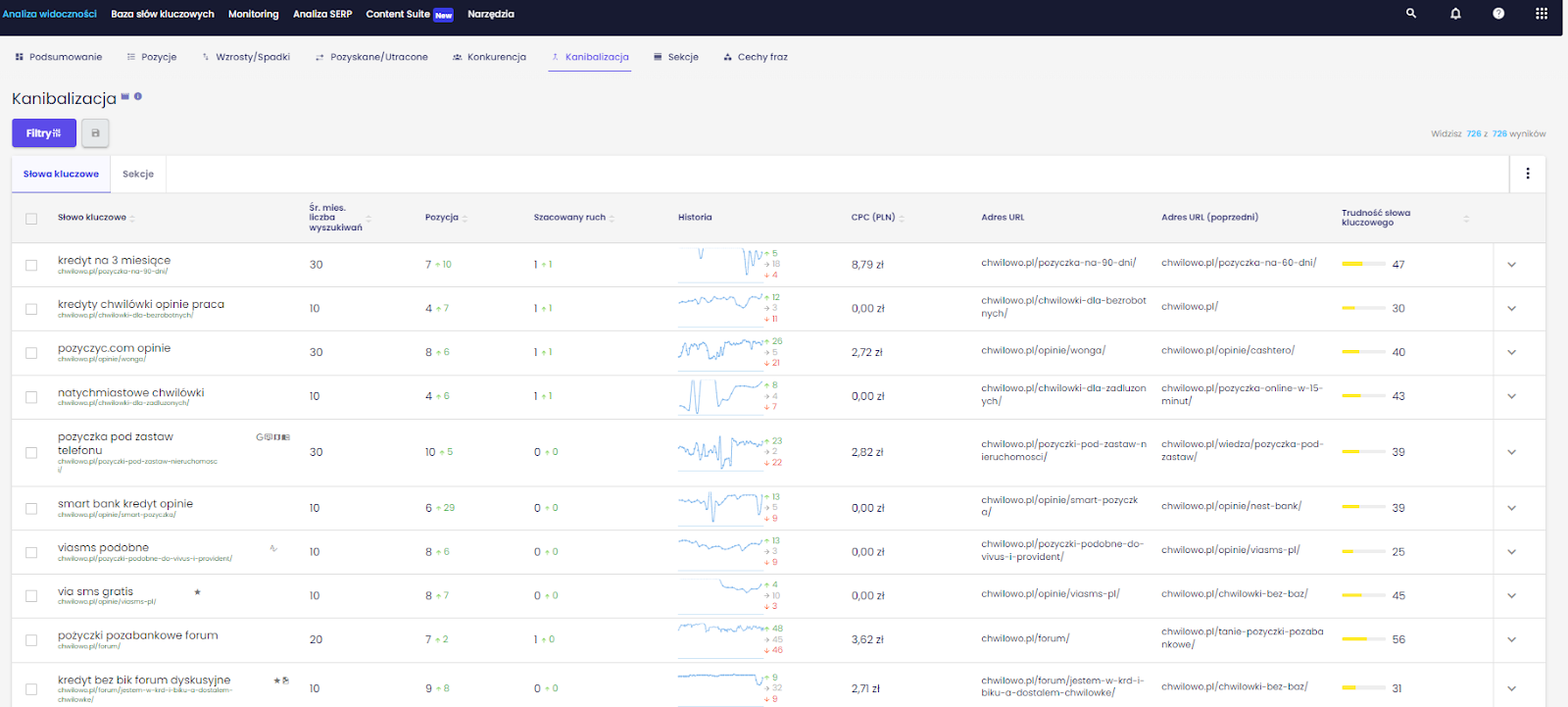Expand the pożyczki pozabankowe forum row
Viewport: 1568px width, 707px height.
[1511, 639]
